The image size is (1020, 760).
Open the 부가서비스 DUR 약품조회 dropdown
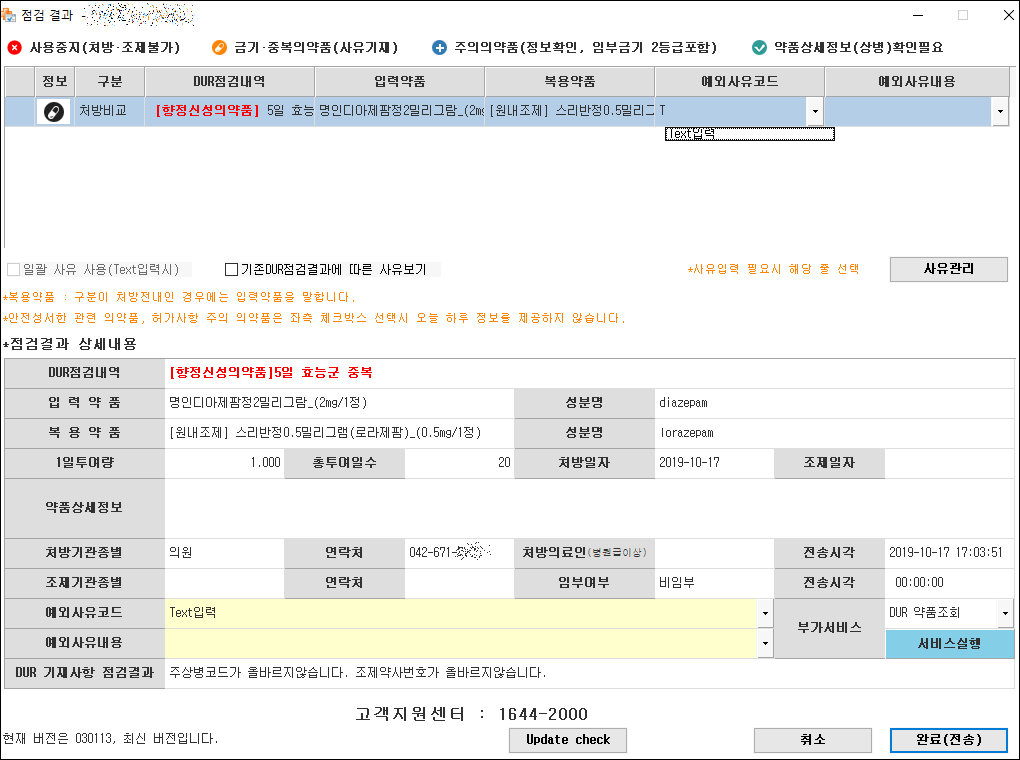click(x=1004, y=612)
